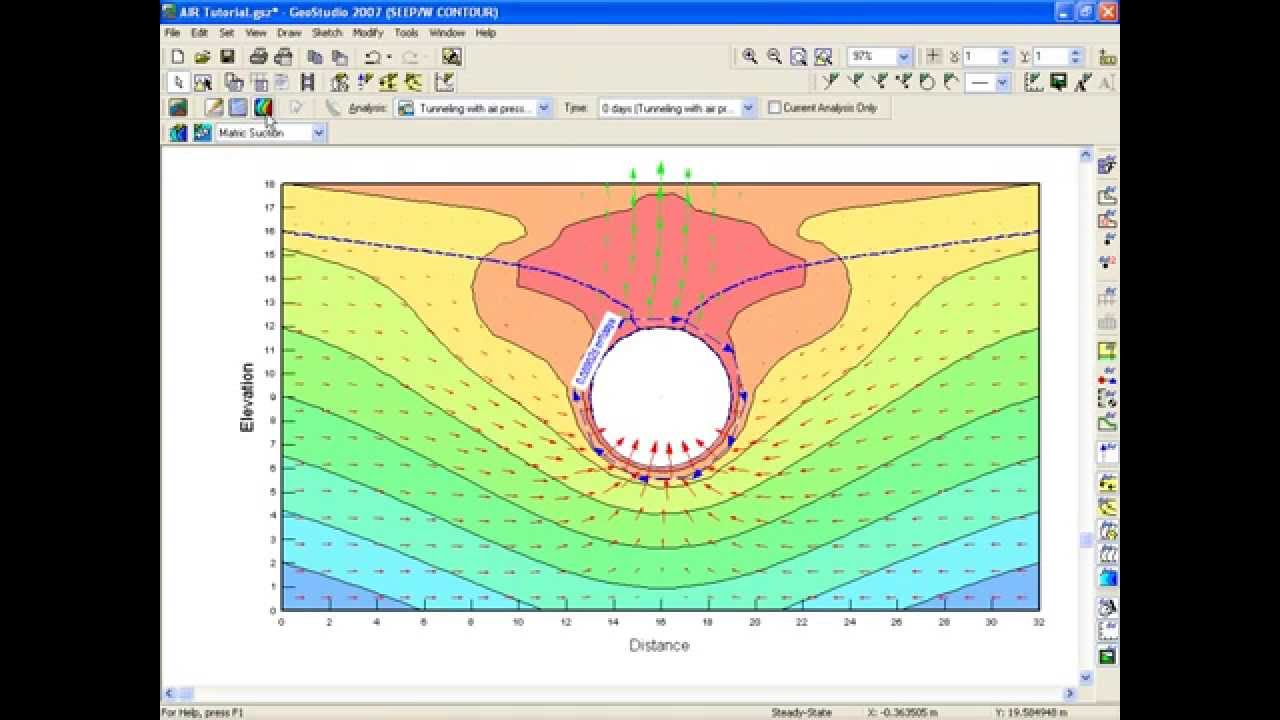The width and height of the screenshot is (1280, 720).
Task: Click the Undo arrow icon
Action: pos(372,57)
